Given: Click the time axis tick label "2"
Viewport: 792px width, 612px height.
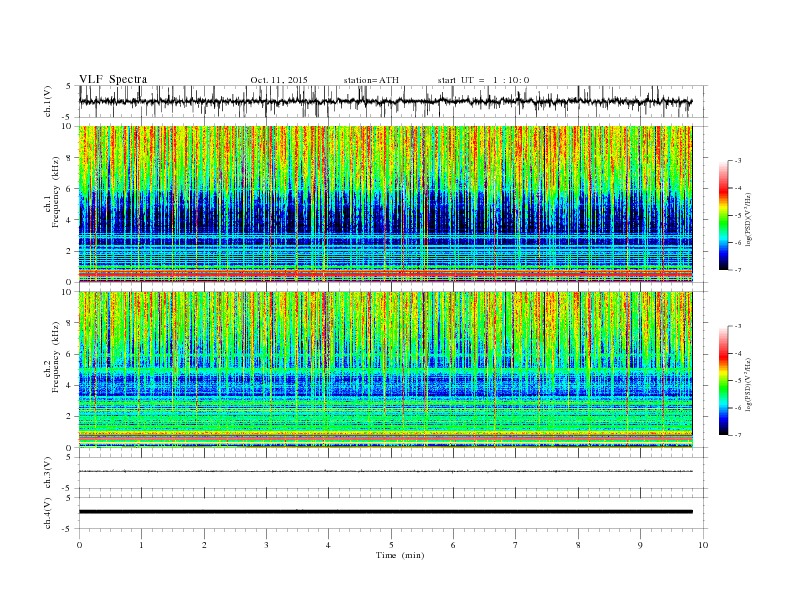Looking at the screenshot, I should (x=204, y=545).
